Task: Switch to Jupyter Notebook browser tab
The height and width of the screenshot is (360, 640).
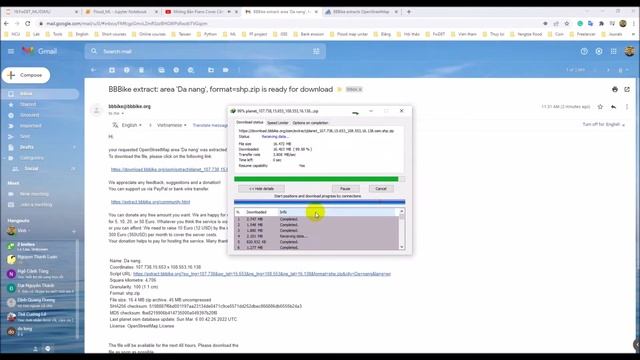Action: point(122,12)
